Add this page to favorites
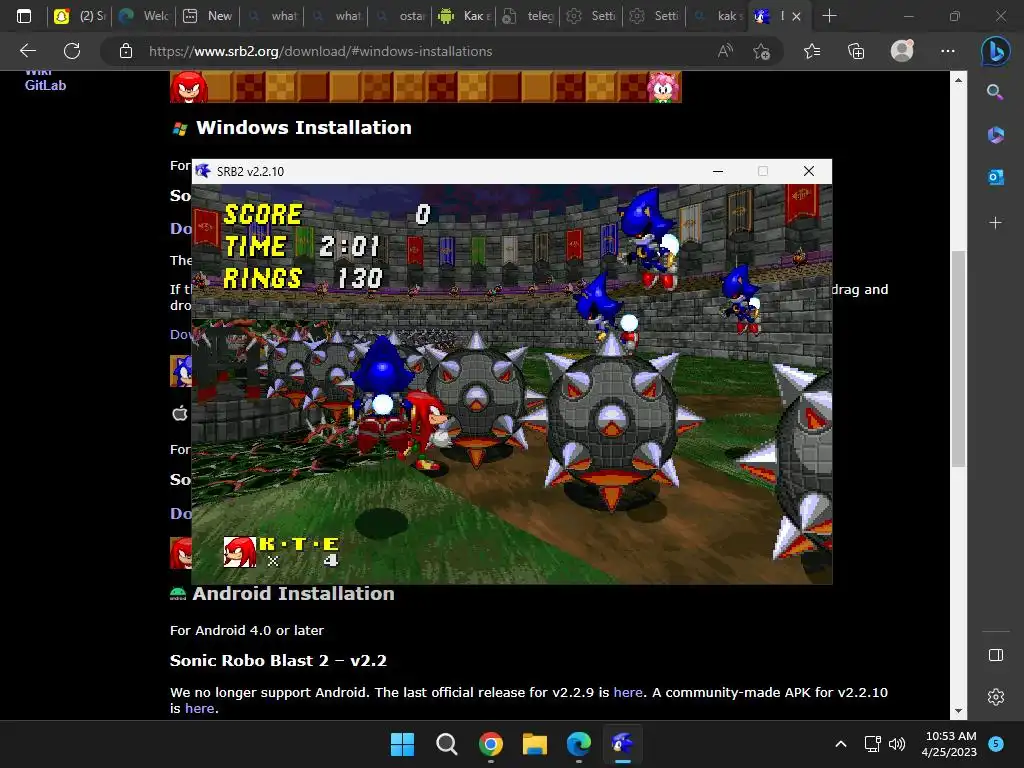This screenshot has height=768, width=1024. point(761,51)
